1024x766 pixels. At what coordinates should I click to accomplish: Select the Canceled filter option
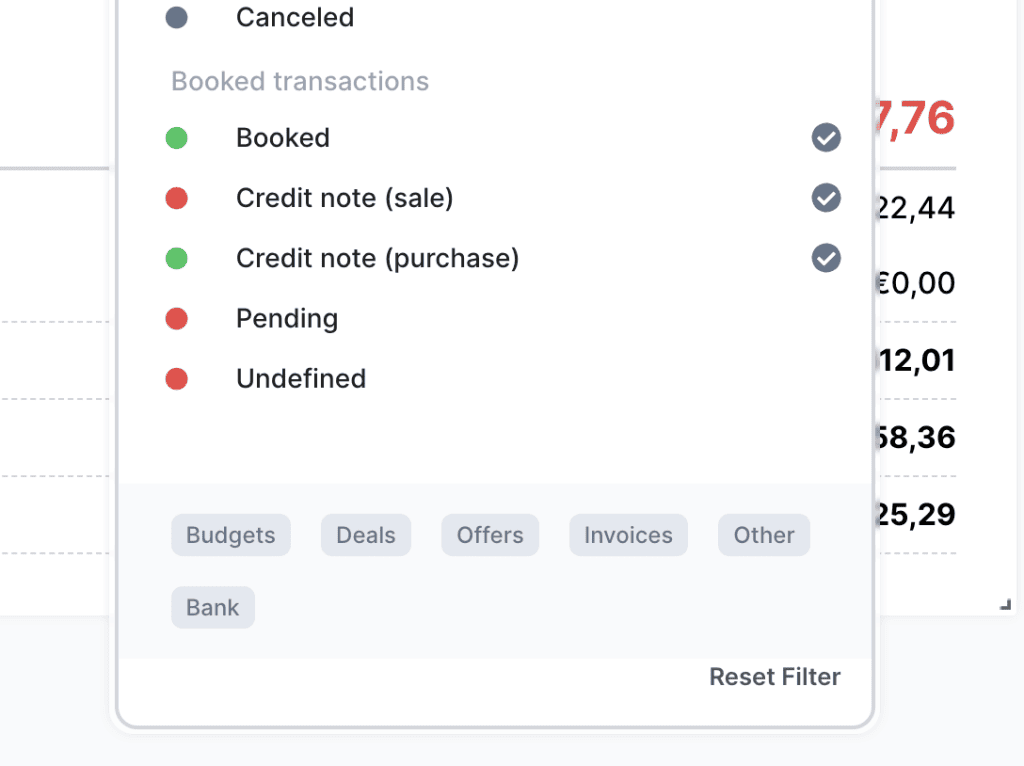click(x=295, y=18)
